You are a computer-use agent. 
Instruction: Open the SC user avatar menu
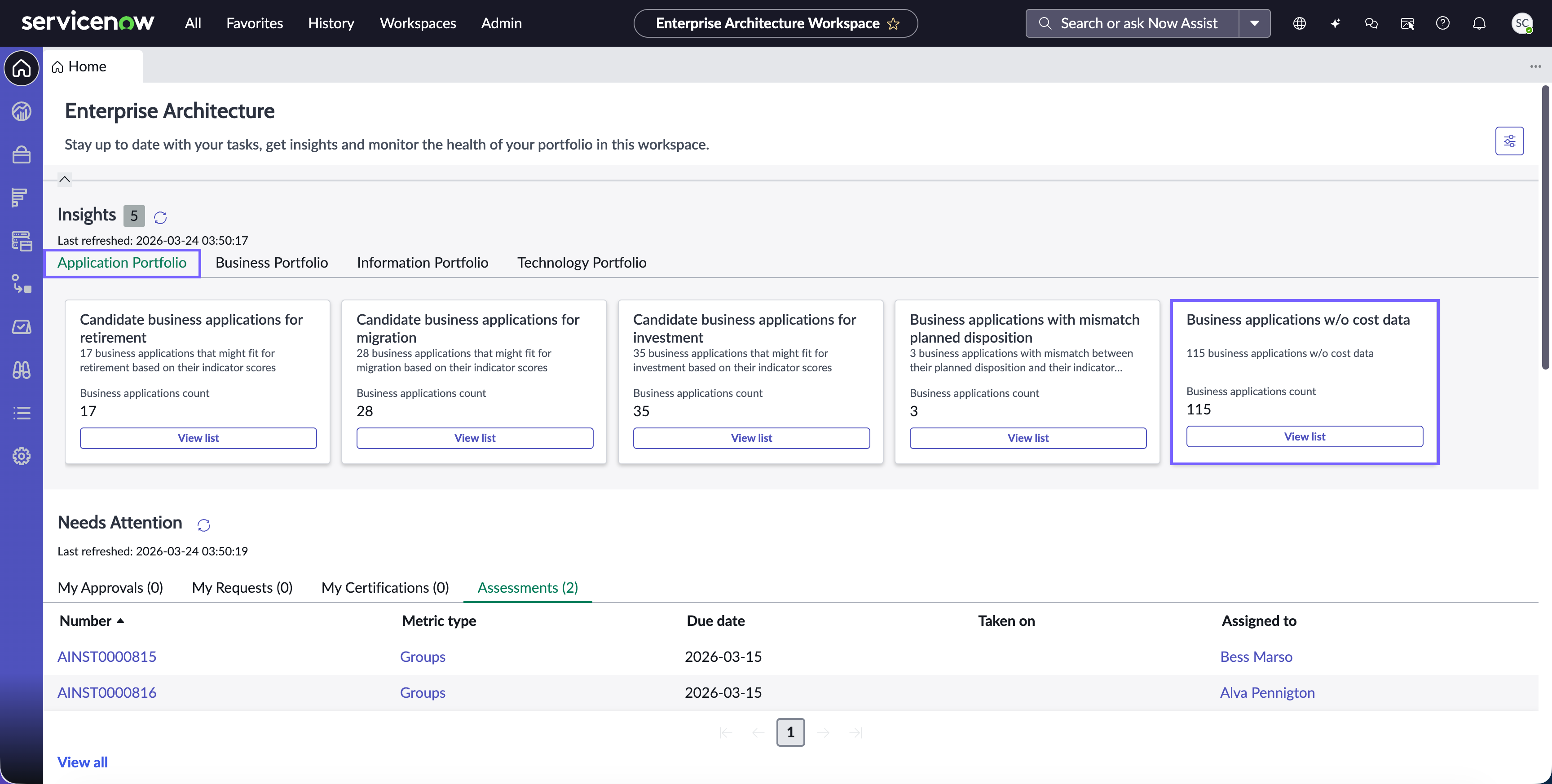[x=1522, y=23]
